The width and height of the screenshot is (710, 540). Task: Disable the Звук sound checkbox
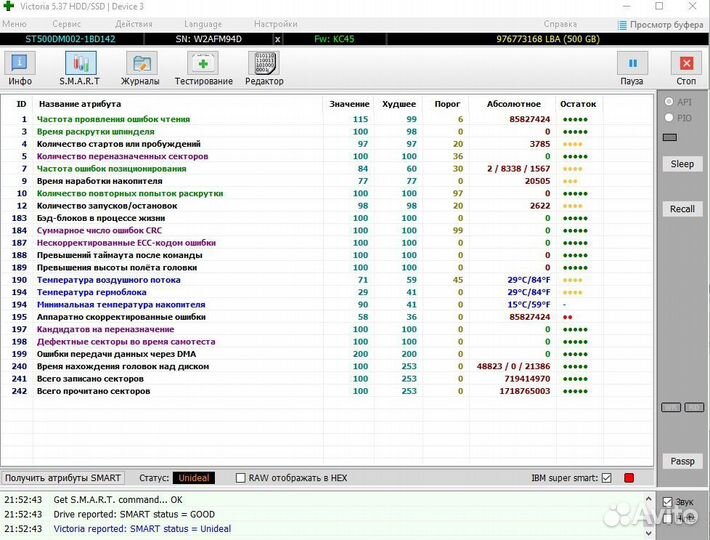coord(668,502)
